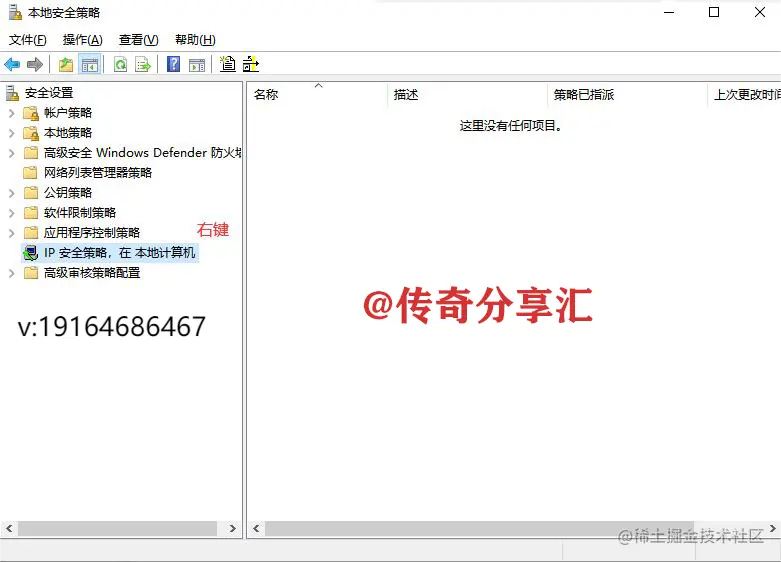
Task: Click the Create IP security policy icon
Action: click(x=228, y=64)
